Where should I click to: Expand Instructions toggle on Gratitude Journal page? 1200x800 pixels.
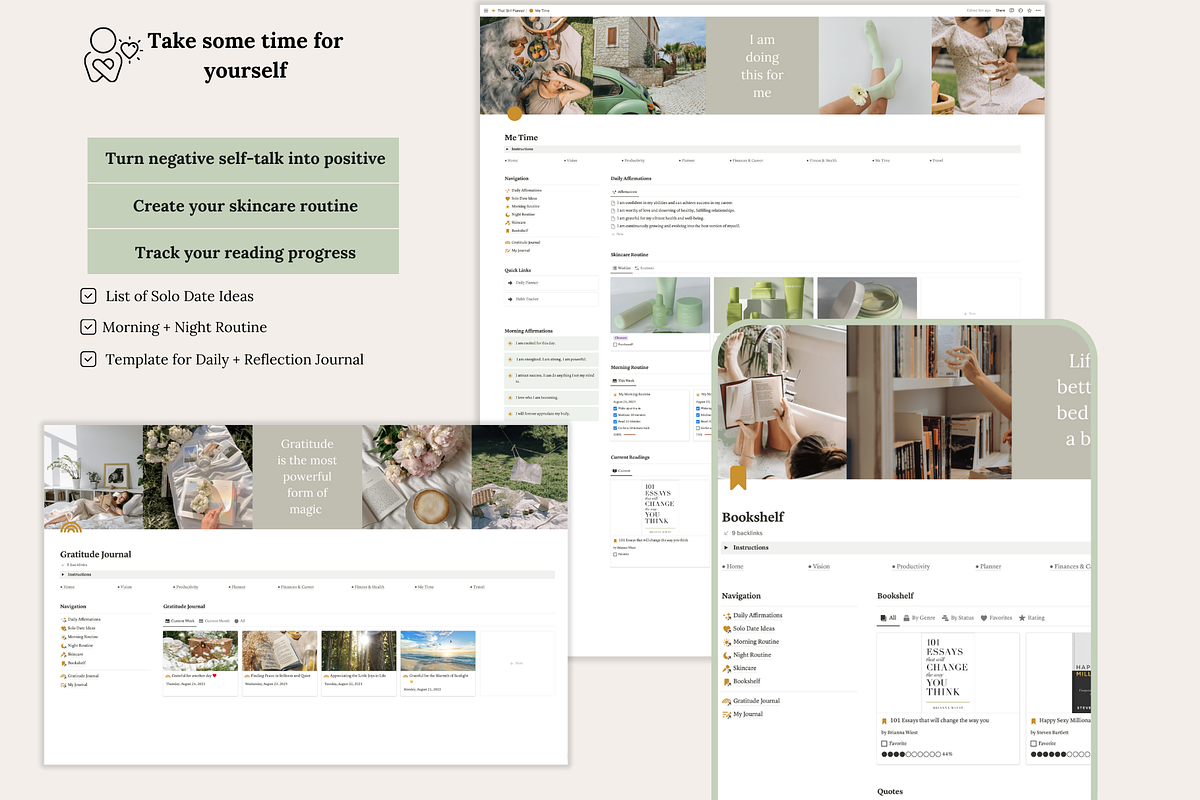pyautogui.click(x=63, y=575)
